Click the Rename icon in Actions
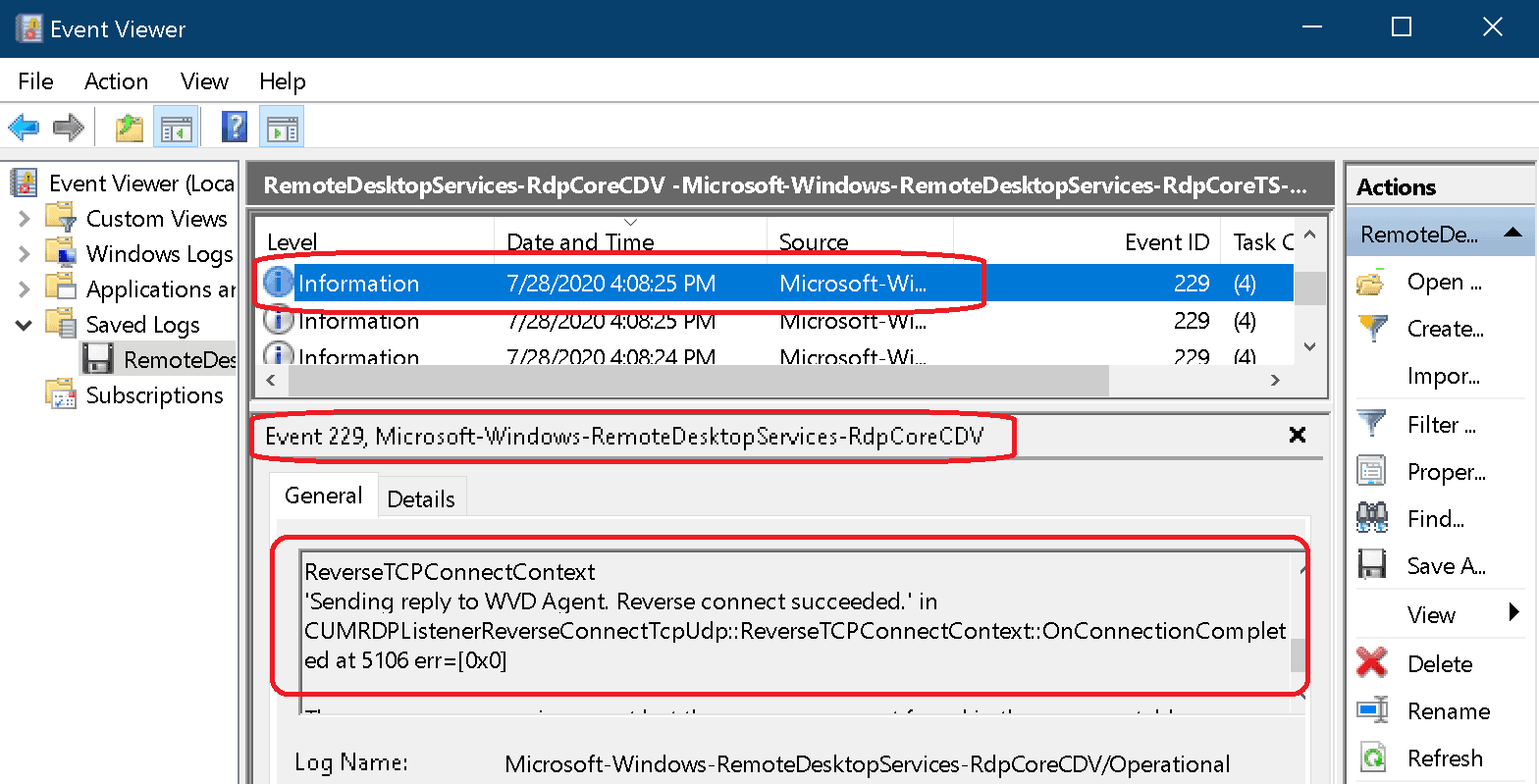The width and height of the screenshot is (1539, 784). pyautogui.click(x=1371, y=709)
